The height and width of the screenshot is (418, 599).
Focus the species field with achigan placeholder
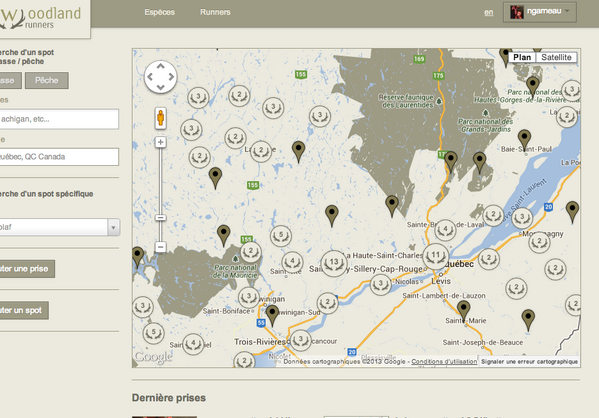point(58,119)
